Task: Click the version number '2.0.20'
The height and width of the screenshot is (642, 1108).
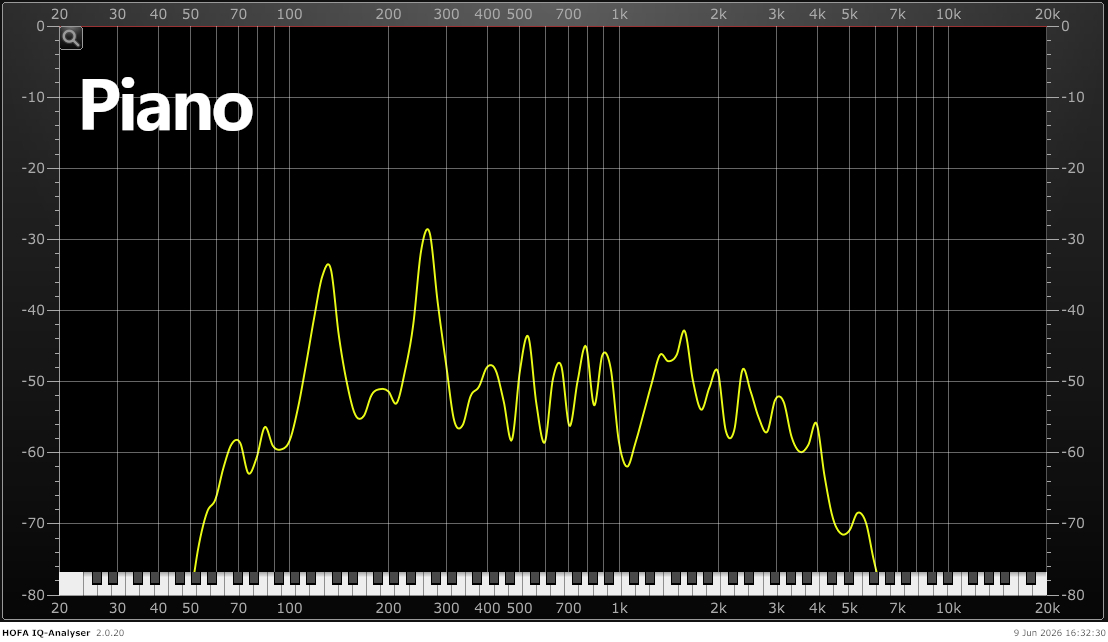Action: 110,633
